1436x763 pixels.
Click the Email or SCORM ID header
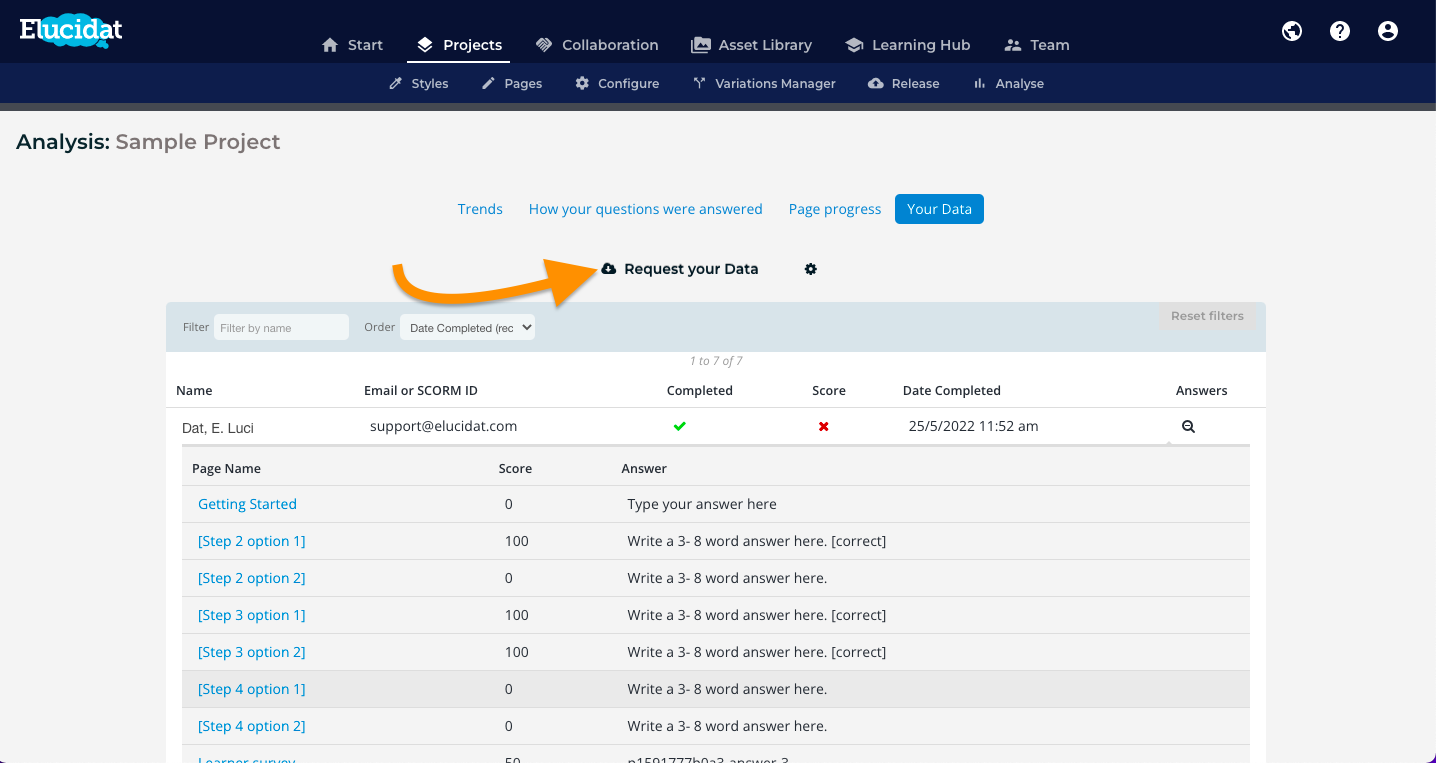pos(421,391)
